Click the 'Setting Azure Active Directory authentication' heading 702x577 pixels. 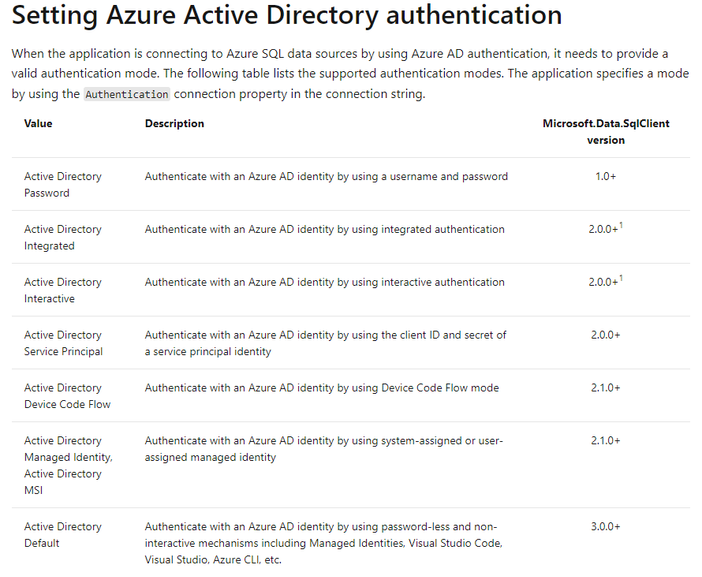click(287, 15)
